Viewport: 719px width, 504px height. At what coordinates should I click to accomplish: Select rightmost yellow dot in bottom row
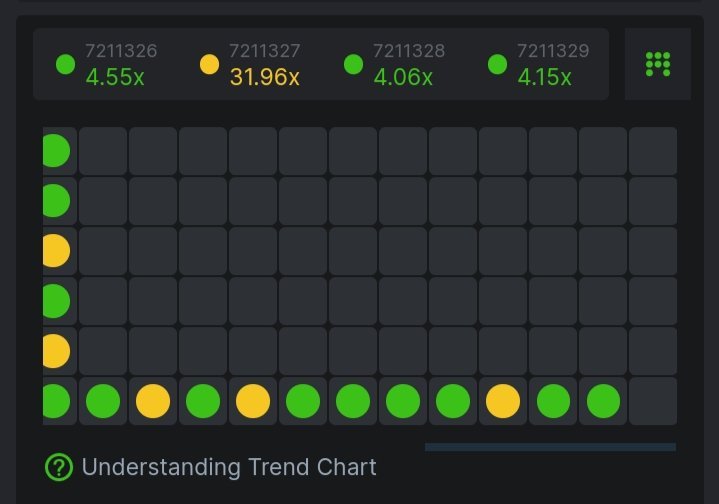(x=503, y=401)
